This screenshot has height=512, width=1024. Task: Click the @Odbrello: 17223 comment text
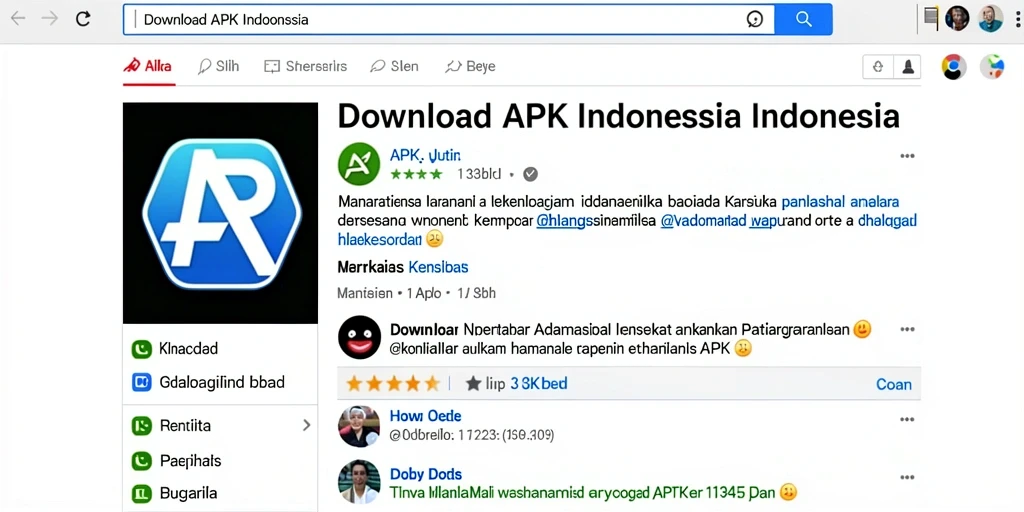(472, 435)
